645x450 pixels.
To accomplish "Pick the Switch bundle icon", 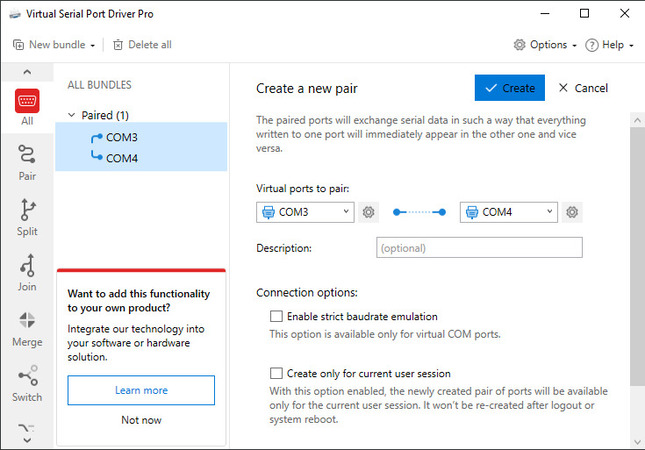I will click(27, 383).
